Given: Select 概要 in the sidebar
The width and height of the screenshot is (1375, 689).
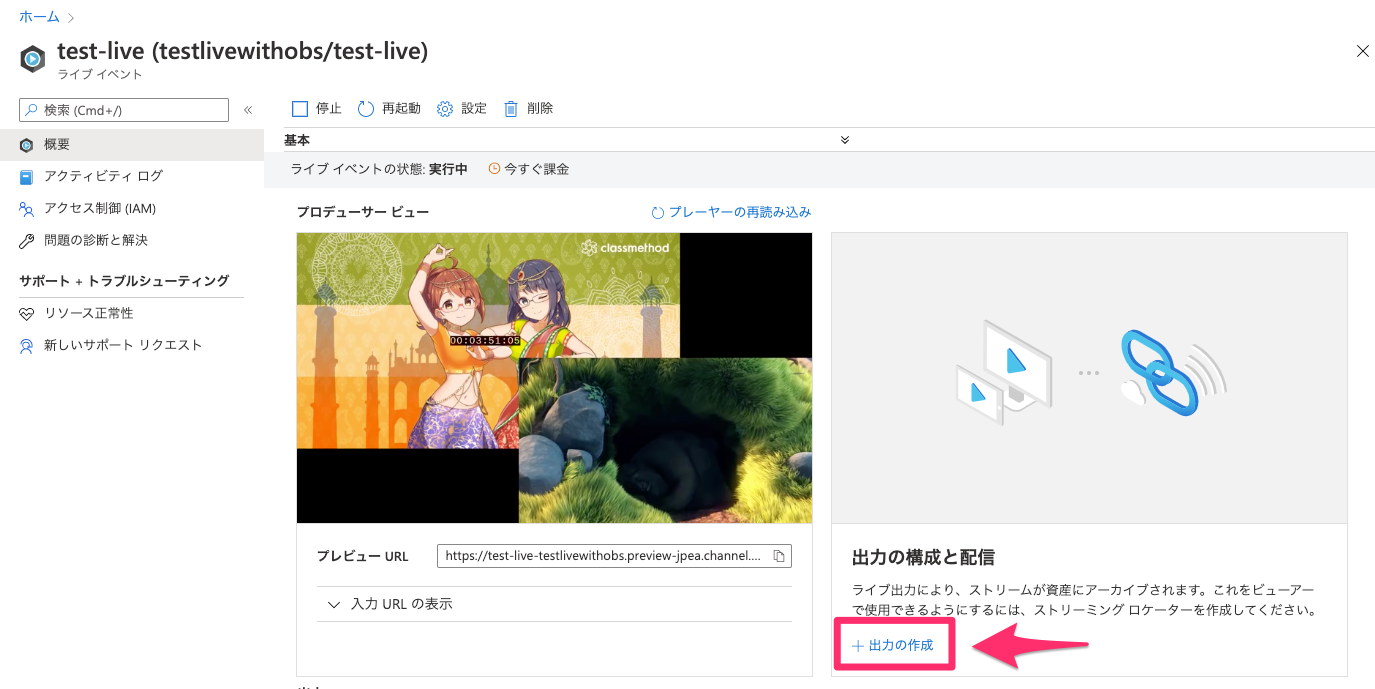Looking at the screenshot, I should click(132, 145).
